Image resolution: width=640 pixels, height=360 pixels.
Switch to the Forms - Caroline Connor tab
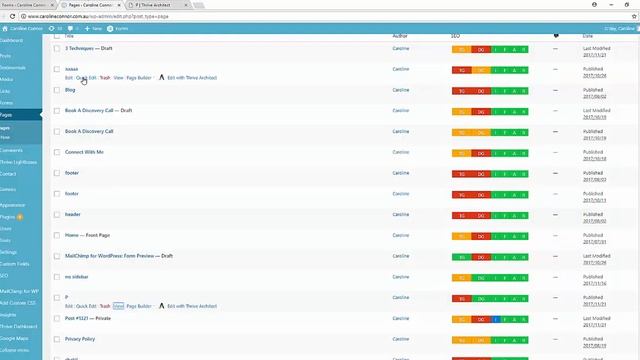(x=28, y=5)
